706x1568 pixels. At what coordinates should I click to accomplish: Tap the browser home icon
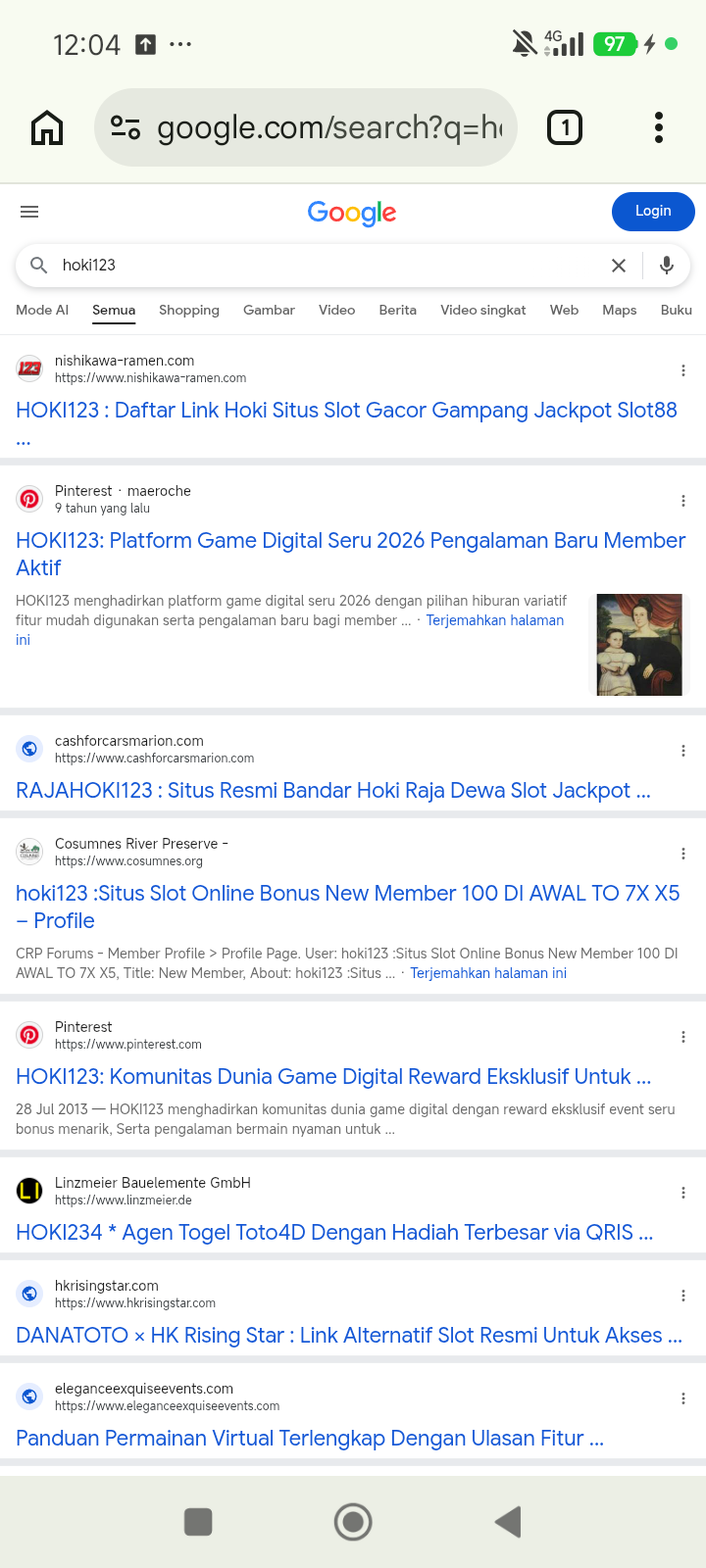[47, 127]
